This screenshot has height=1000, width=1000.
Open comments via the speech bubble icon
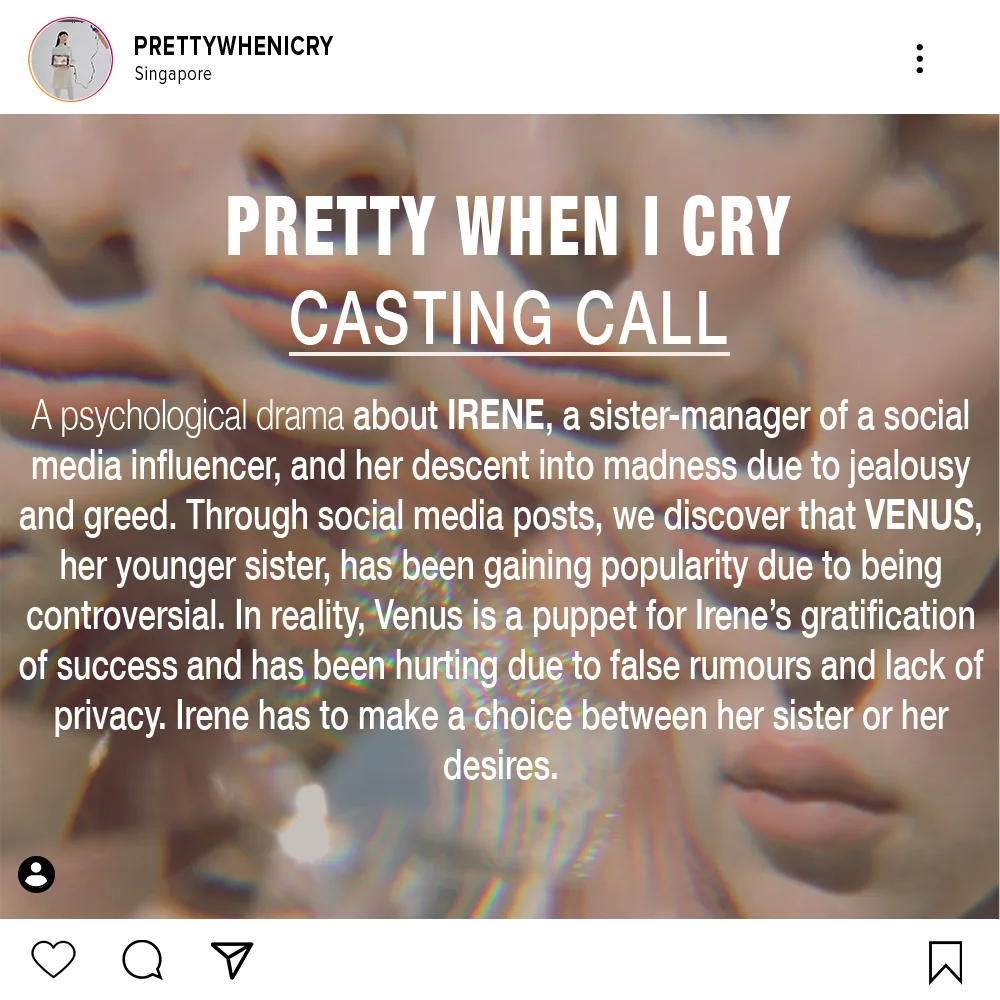(x=142, y=960)
